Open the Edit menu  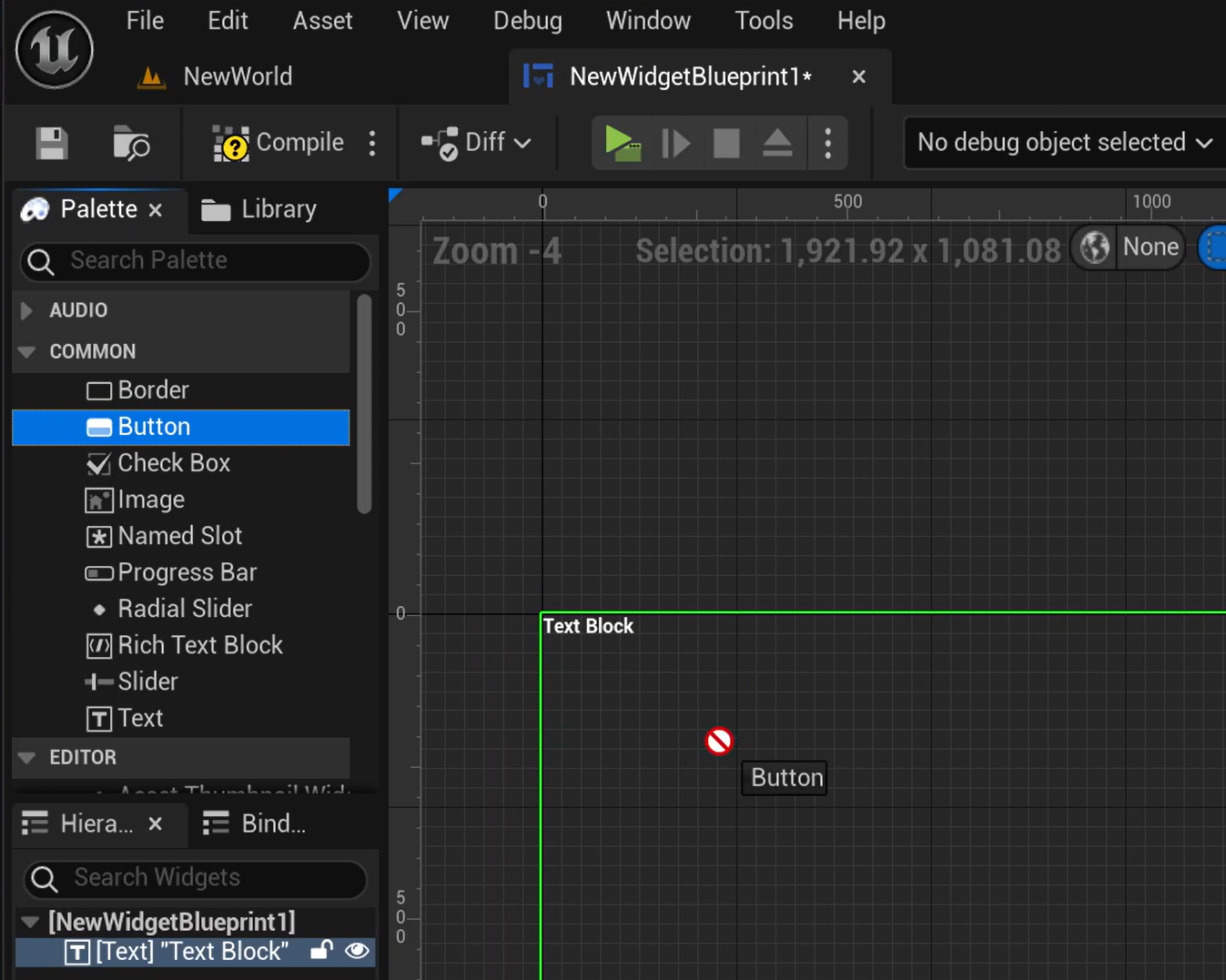228,20
